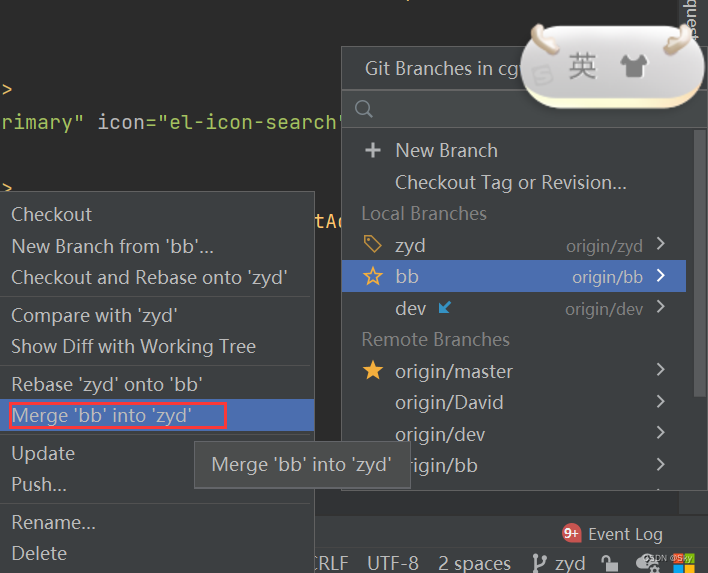
Task: Click the plus icon beside New Branch
Action: coord(373,150)
